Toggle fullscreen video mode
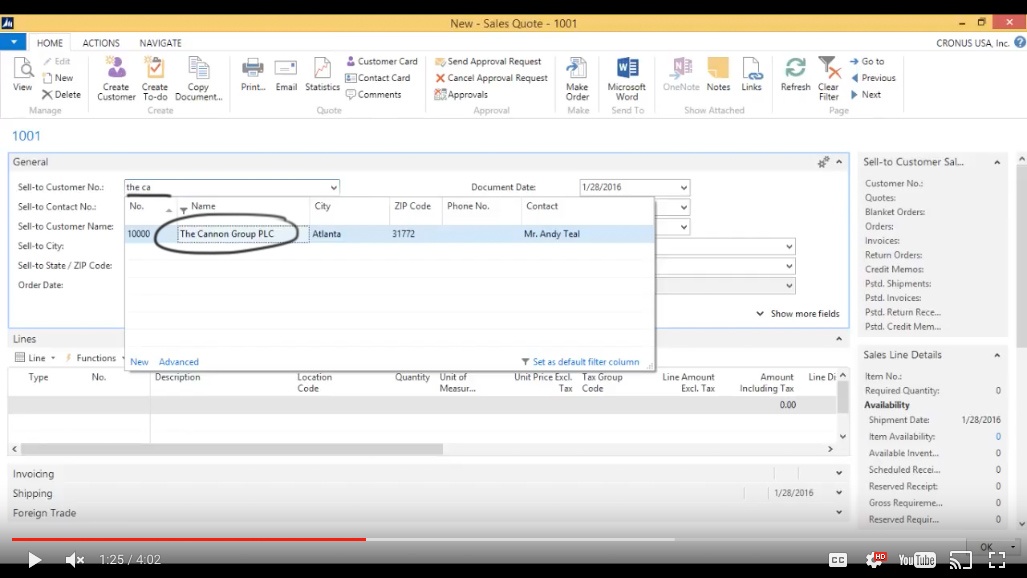 point(997,560)
